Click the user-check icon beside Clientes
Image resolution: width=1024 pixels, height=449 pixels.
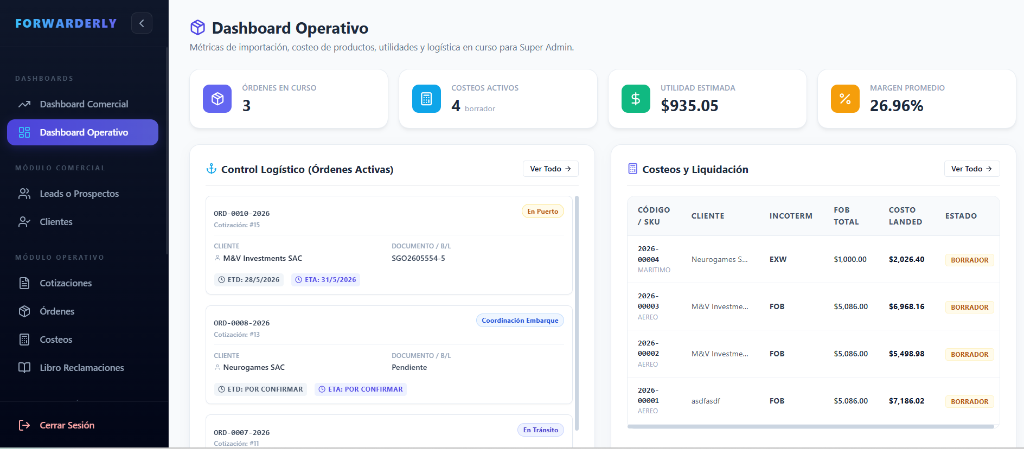[24, 222]
